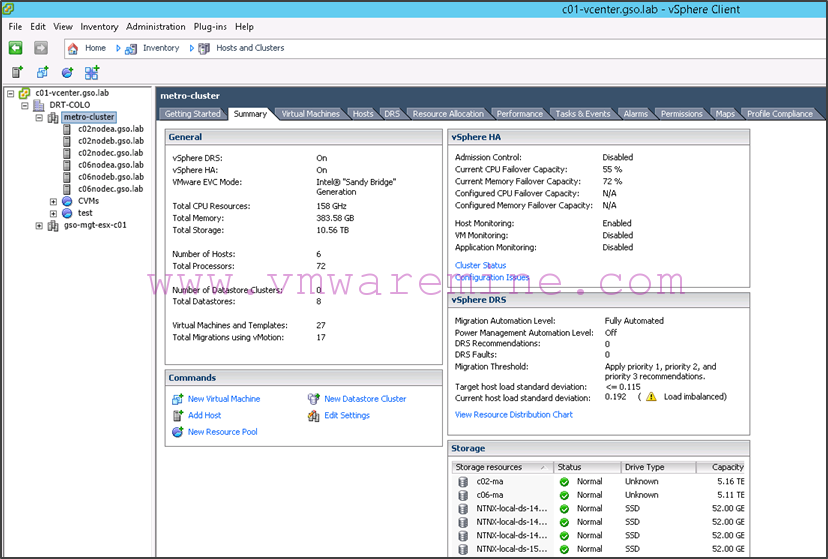Viewport: 828px width, 559px height.
Task: Click the Inventory breadcrumb dropdown arrow
Action: [192, 49]
